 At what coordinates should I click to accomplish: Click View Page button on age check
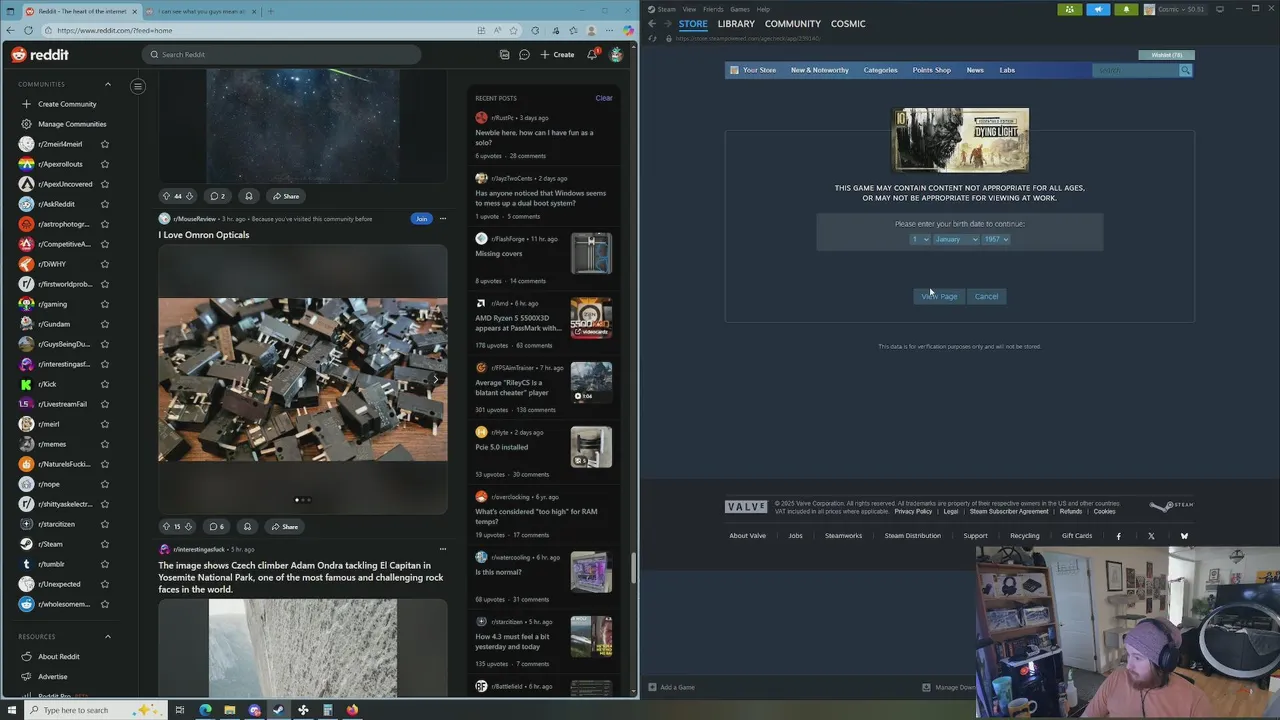coord(939,296)
